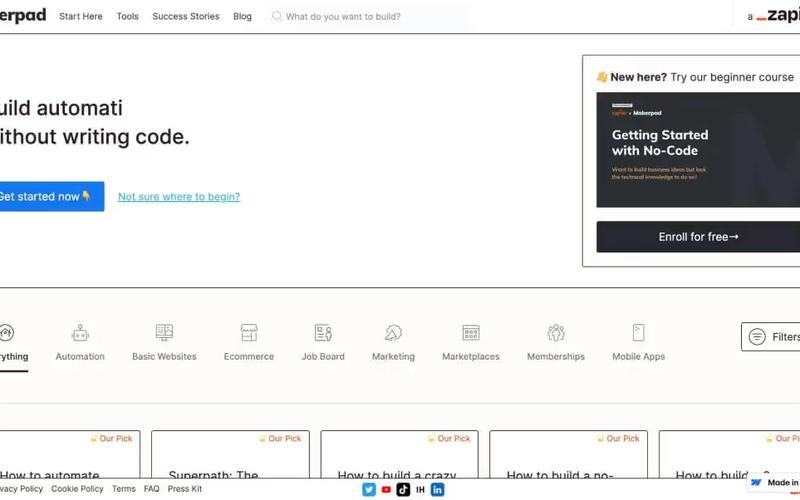Open the Twitter social icon in footer

369,489
